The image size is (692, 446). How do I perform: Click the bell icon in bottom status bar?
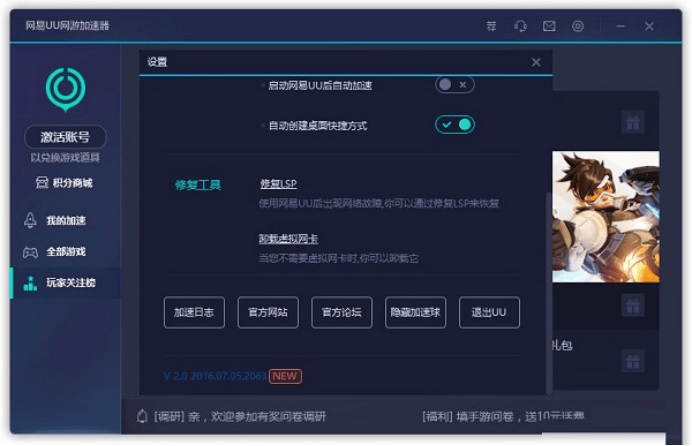coord(141,416)
